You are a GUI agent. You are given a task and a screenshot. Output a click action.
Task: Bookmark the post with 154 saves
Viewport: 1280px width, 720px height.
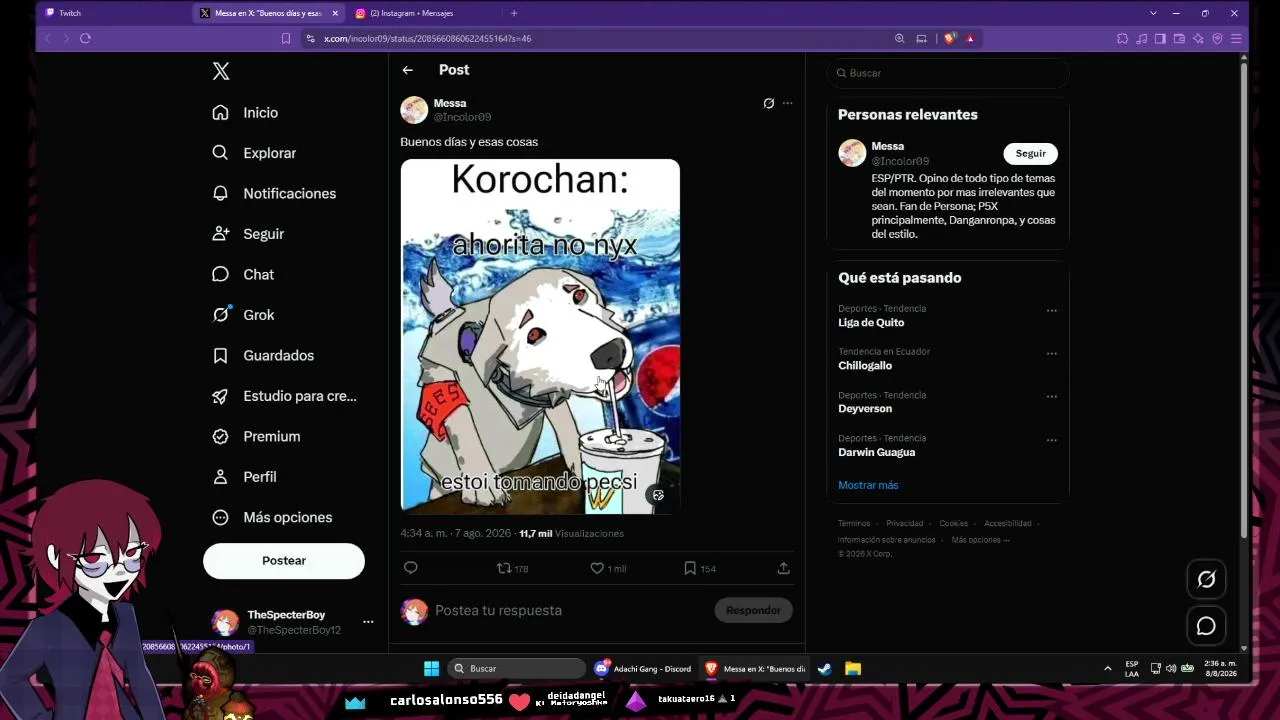(x=699, y=568)
